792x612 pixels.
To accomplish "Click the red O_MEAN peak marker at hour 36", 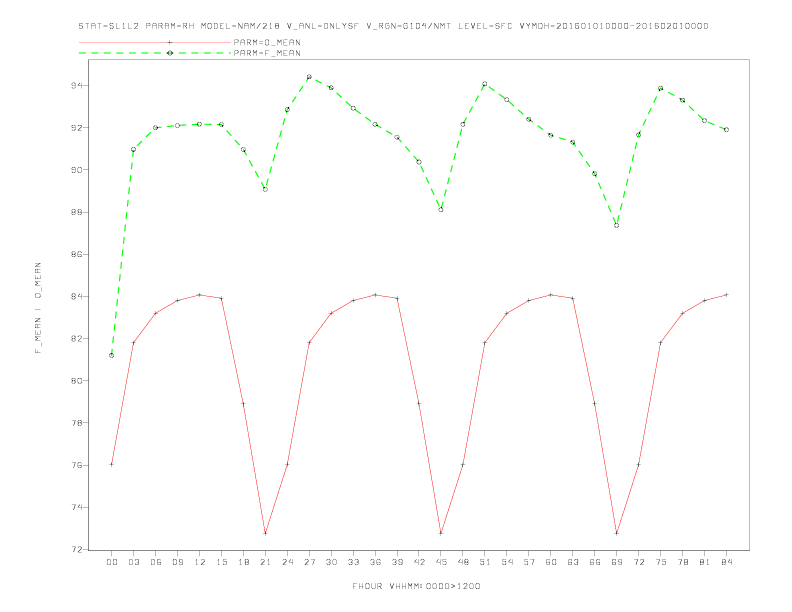I will 375,295.
